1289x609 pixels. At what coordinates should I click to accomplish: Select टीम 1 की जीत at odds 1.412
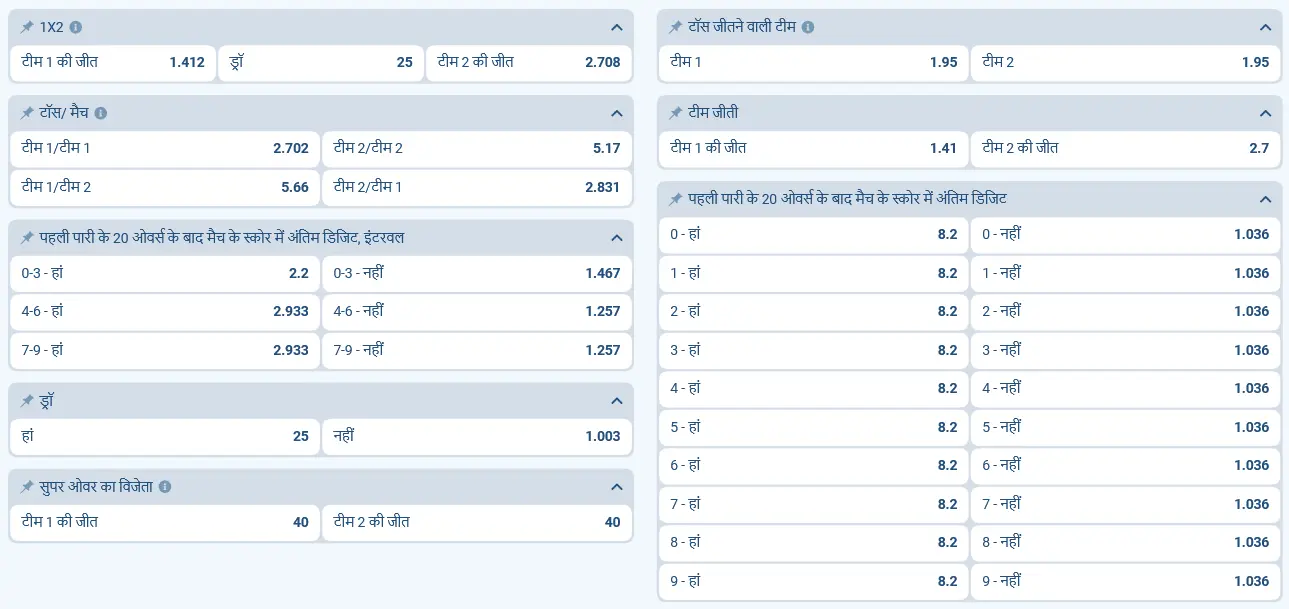click(112, 62)
